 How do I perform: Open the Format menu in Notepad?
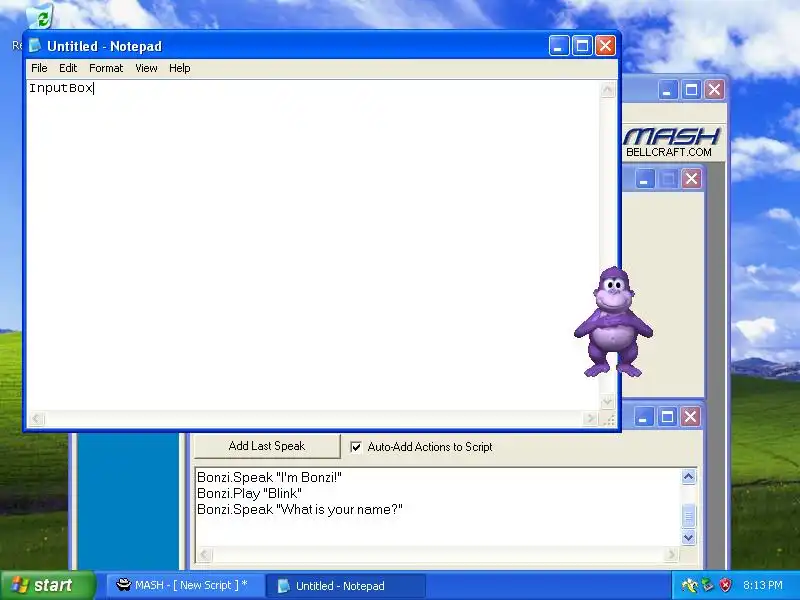tap(106, 68)
